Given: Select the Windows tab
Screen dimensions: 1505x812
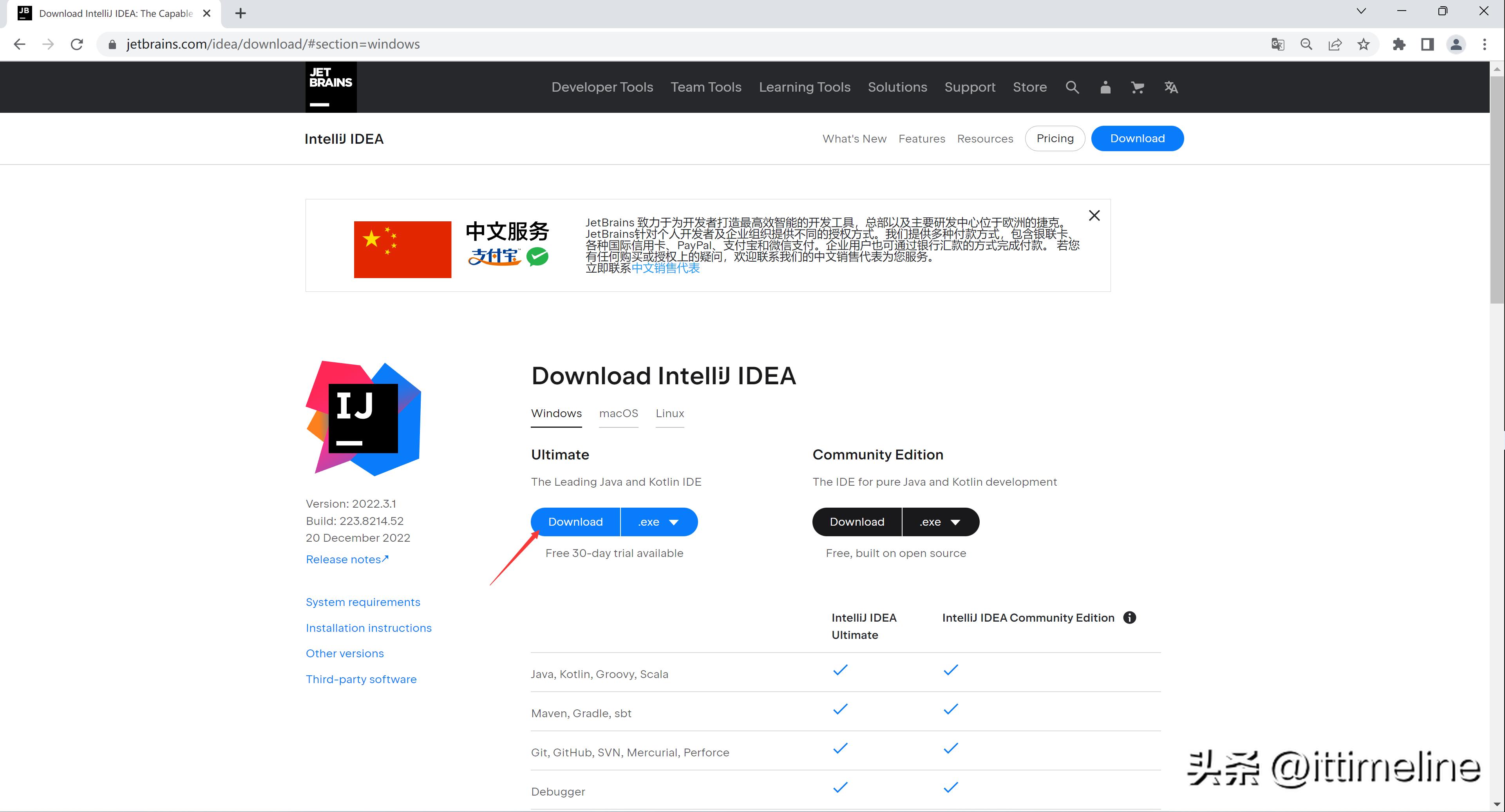Looking at the screenshot, I should click(x=556, y=414).
